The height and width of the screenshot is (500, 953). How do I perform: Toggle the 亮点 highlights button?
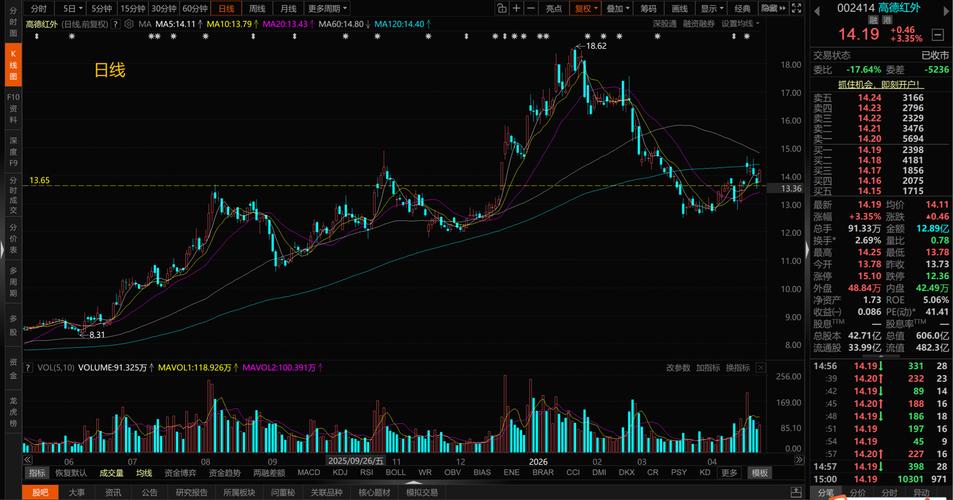click(554, 9)
